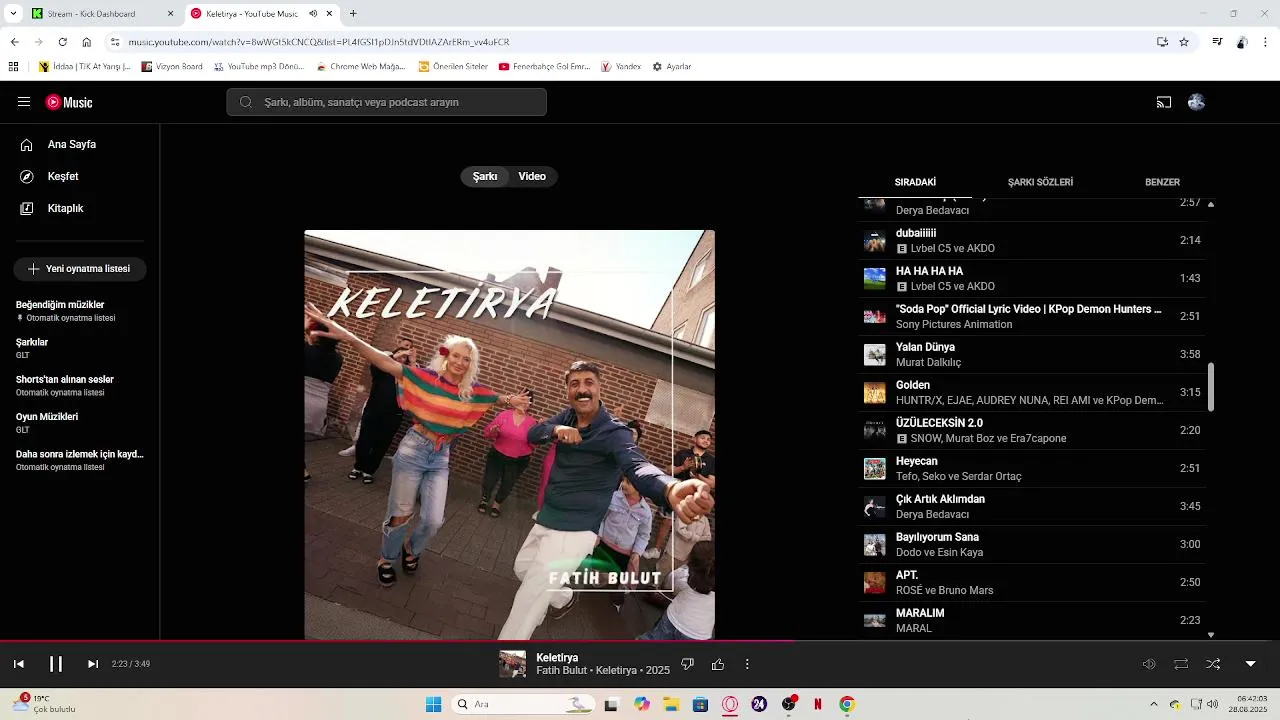Open a new browser tab

(353, 14)
